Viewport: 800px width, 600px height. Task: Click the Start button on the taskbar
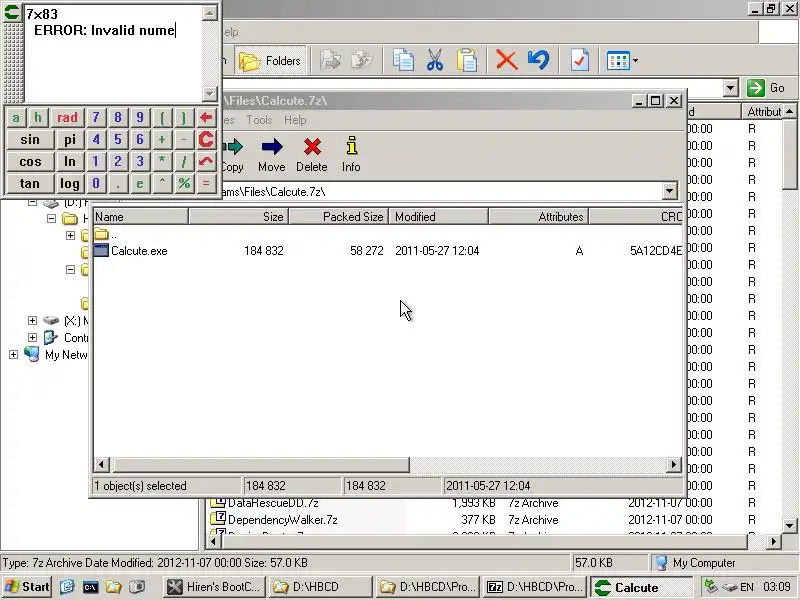coord(27,587)
